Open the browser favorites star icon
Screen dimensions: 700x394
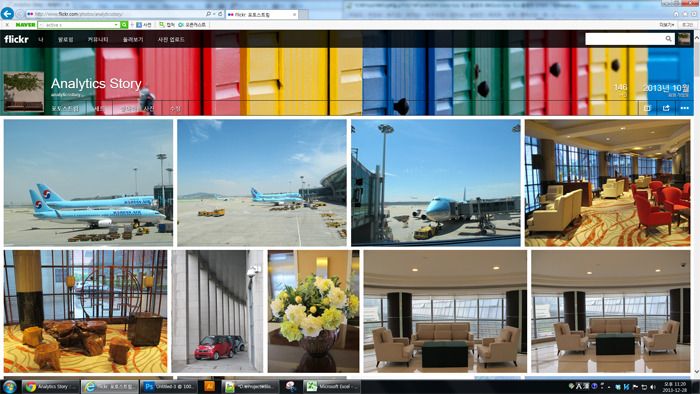(685, 14)
